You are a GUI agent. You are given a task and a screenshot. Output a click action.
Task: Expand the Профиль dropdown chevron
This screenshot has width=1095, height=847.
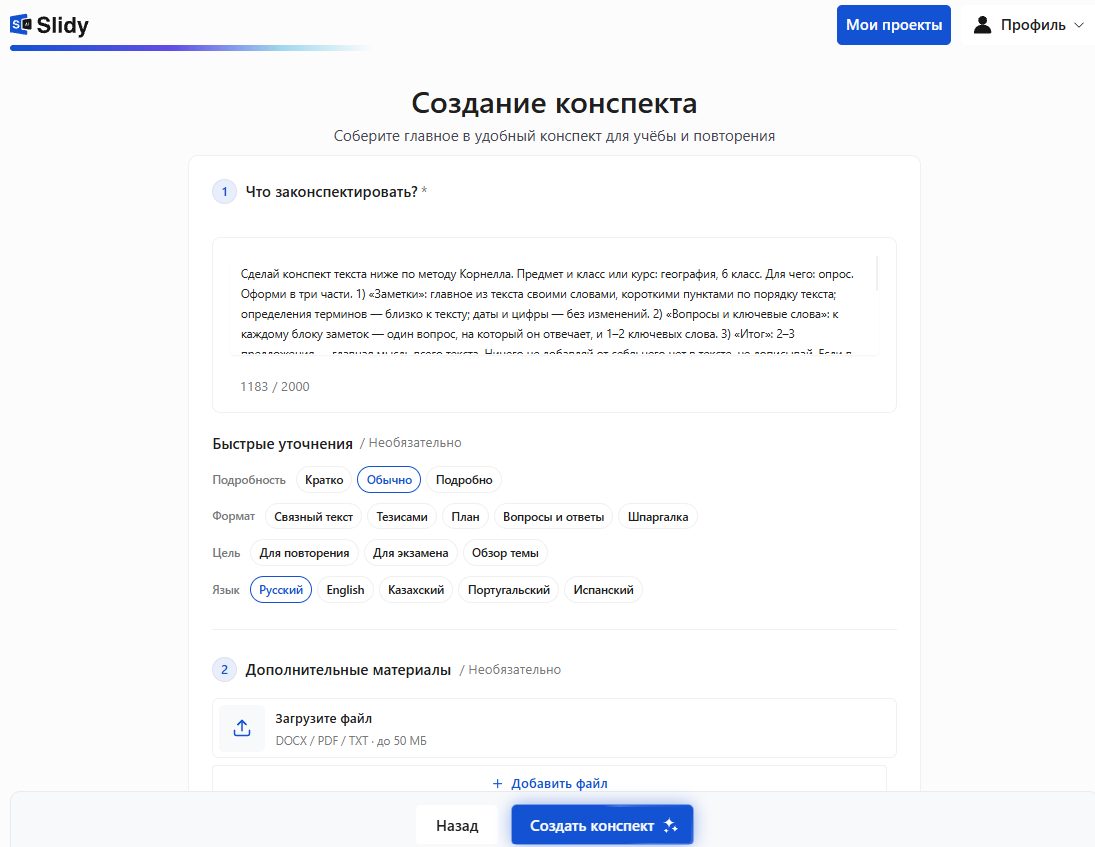1078,25
